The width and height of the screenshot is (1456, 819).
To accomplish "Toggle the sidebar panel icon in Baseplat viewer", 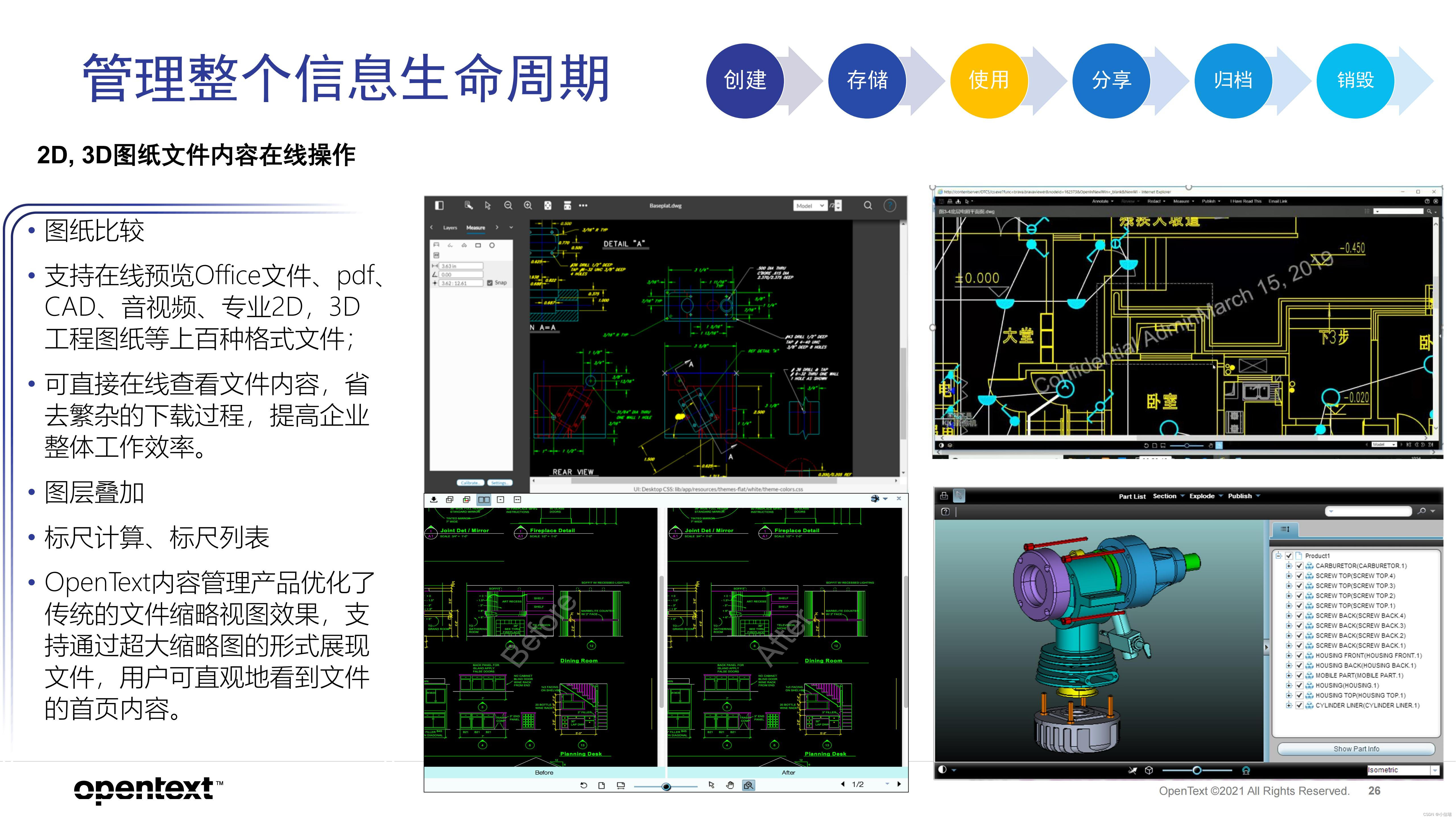I will pyautogui.click(x=439, y=205).
